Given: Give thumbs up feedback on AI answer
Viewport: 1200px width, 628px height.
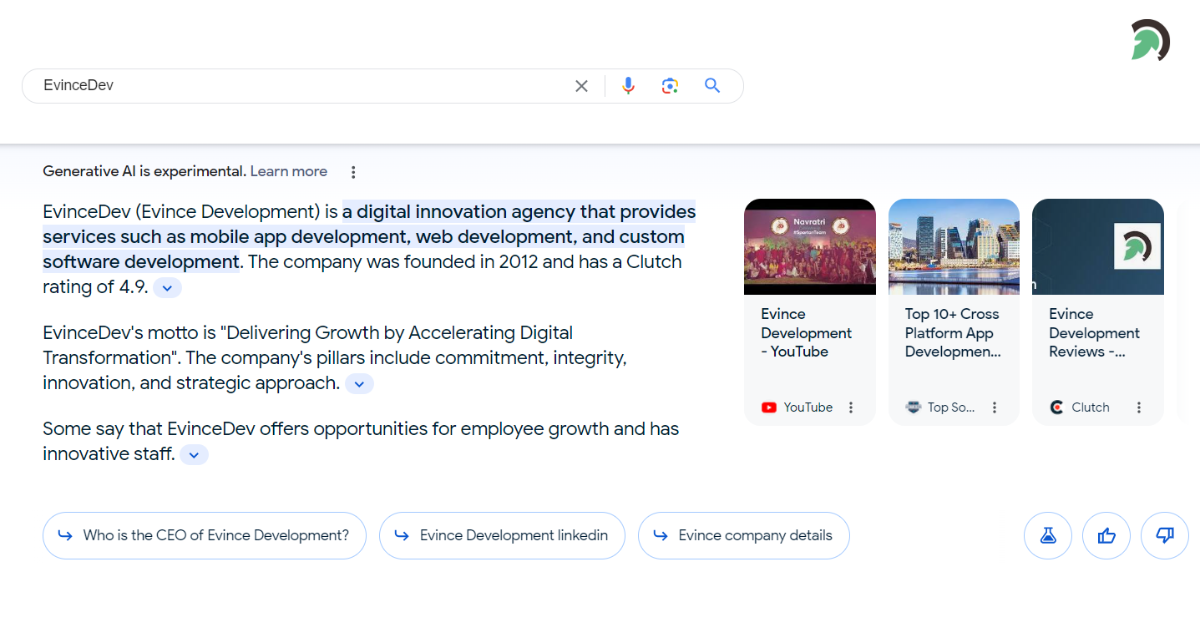Looking at the screenshot, I should point(1106,536).
